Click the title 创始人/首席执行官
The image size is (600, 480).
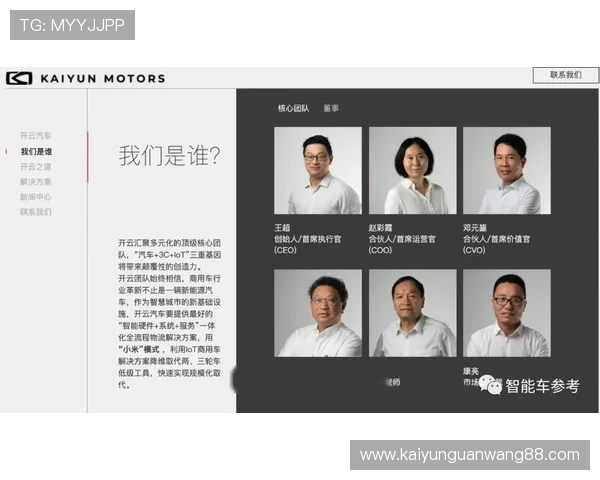coord(307,239)
